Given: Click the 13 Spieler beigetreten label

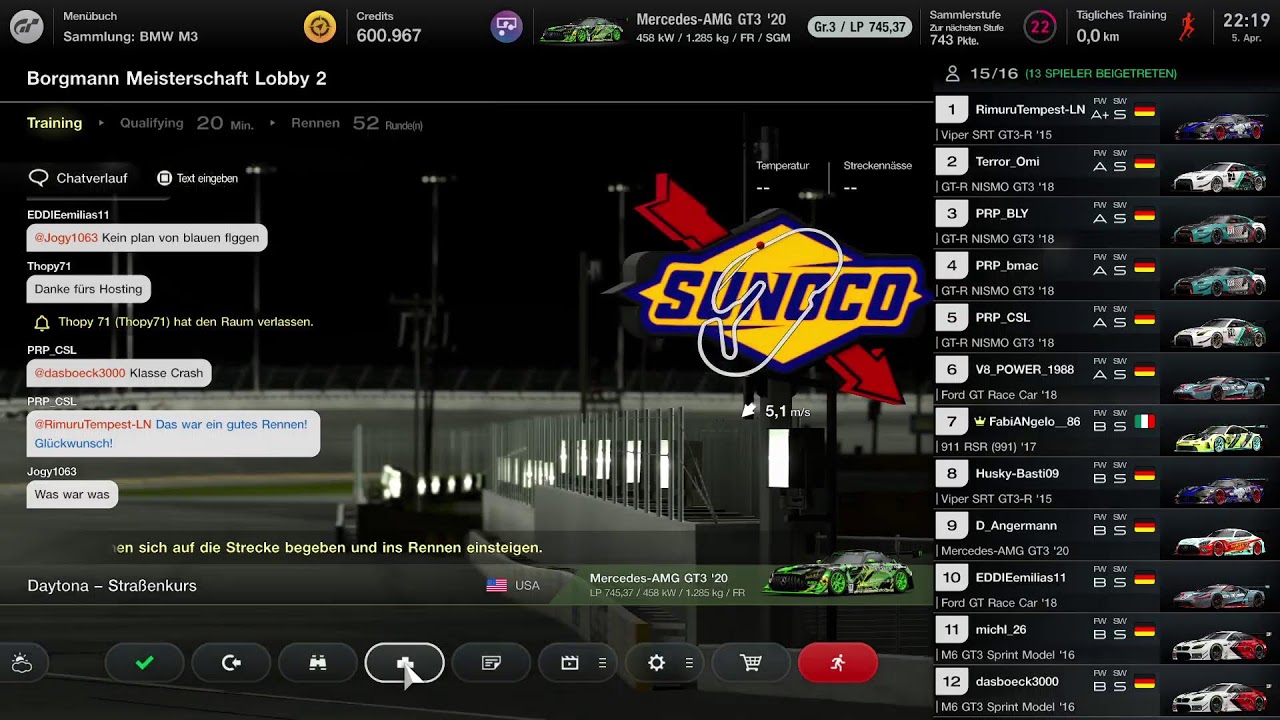Looking at the screenshot, I should click(x=1101, y=73).
